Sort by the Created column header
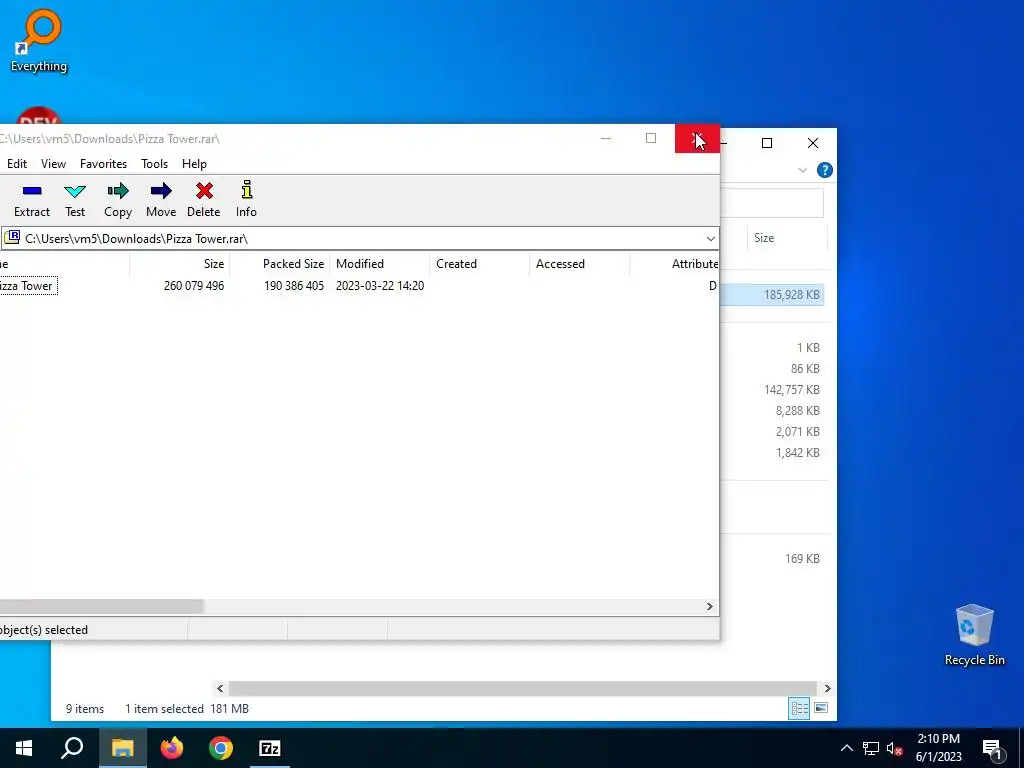This screenshot has height=768, width=1024. [479, 264]
